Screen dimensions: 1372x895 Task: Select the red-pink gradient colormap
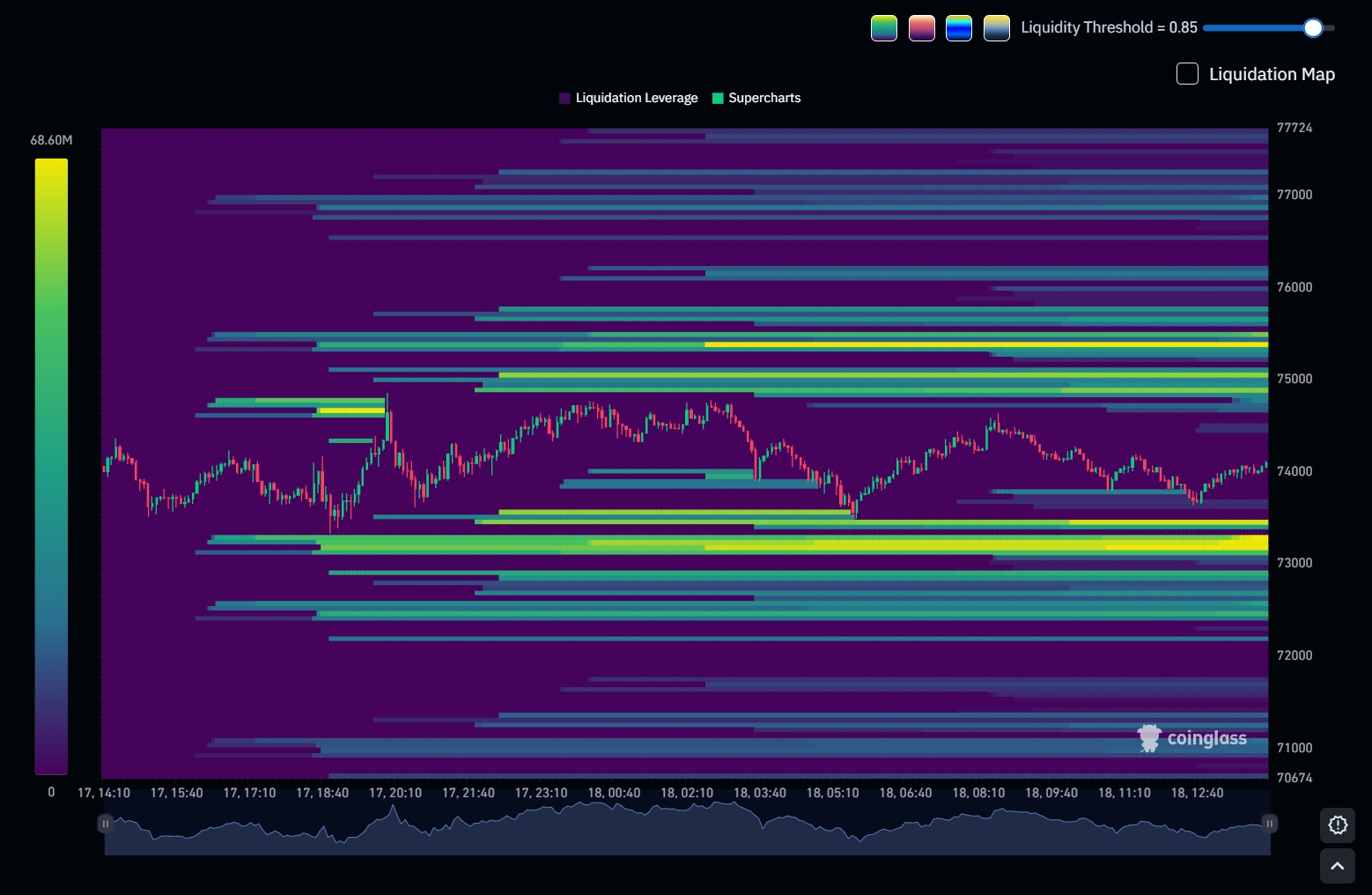(x=921, y=27)
